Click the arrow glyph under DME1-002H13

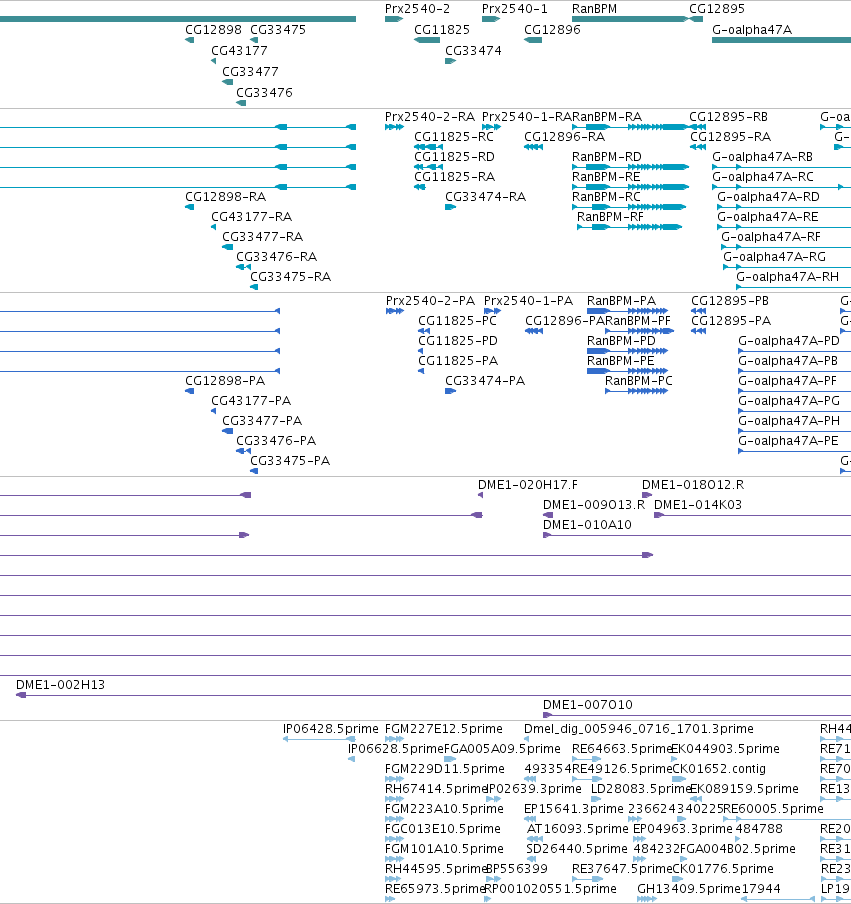[21, 695]
